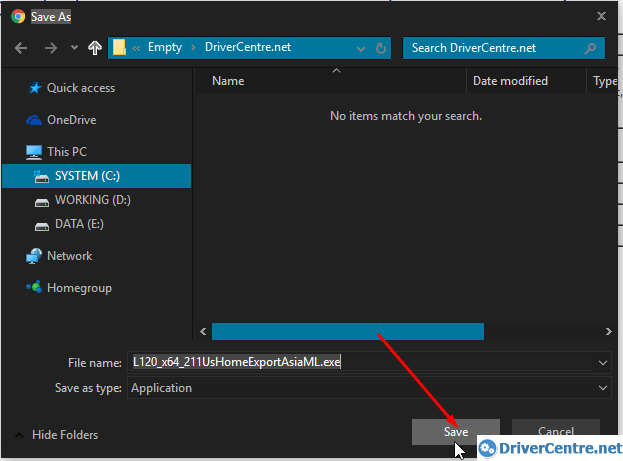Screen dimensions: 623x461
Task: Click the Cancel button
Action: [555, 431]
